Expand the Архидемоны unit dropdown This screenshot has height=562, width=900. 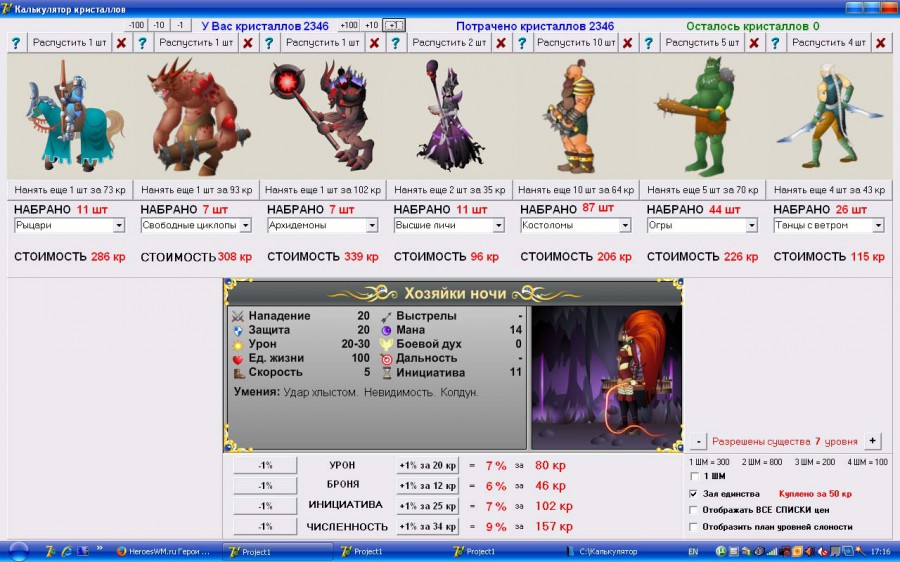(x=372, y=226)
